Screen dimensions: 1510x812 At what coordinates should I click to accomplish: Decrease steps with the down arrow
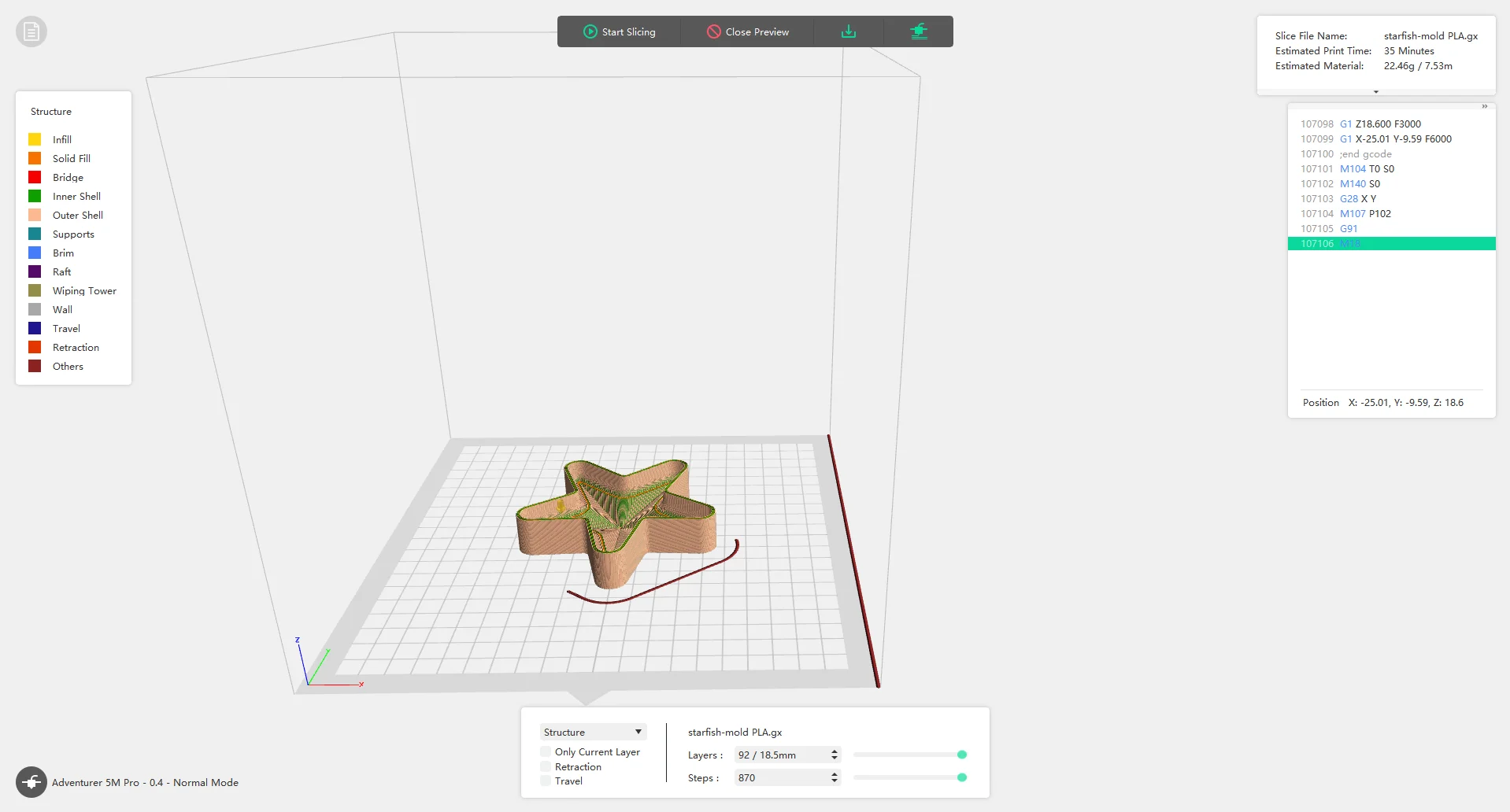(x=835, y=781)
